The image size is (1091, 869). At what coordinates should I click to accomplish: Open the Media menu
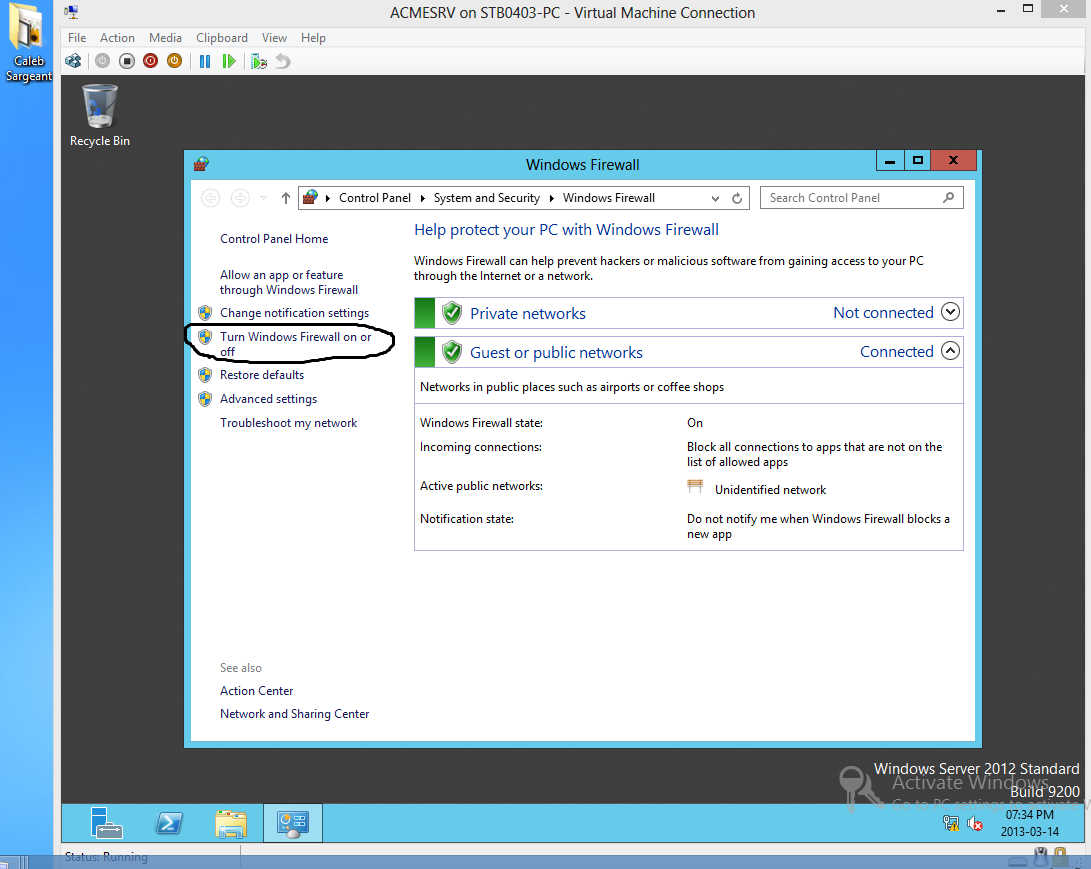tap(165, 38)
